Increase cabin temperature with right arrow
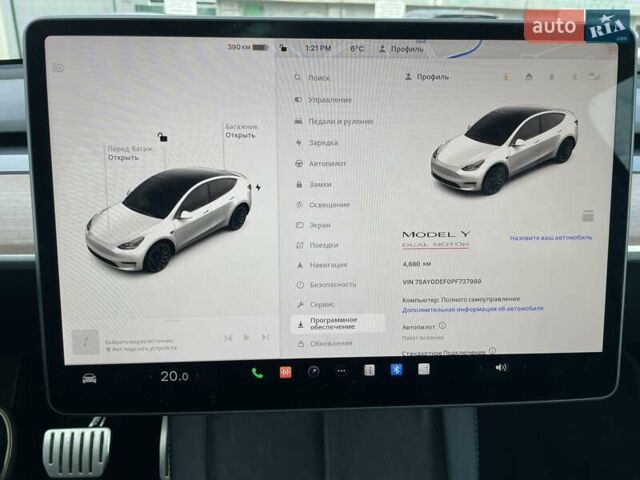The width and height of the screenshot is (640, 480). [198, 376]
